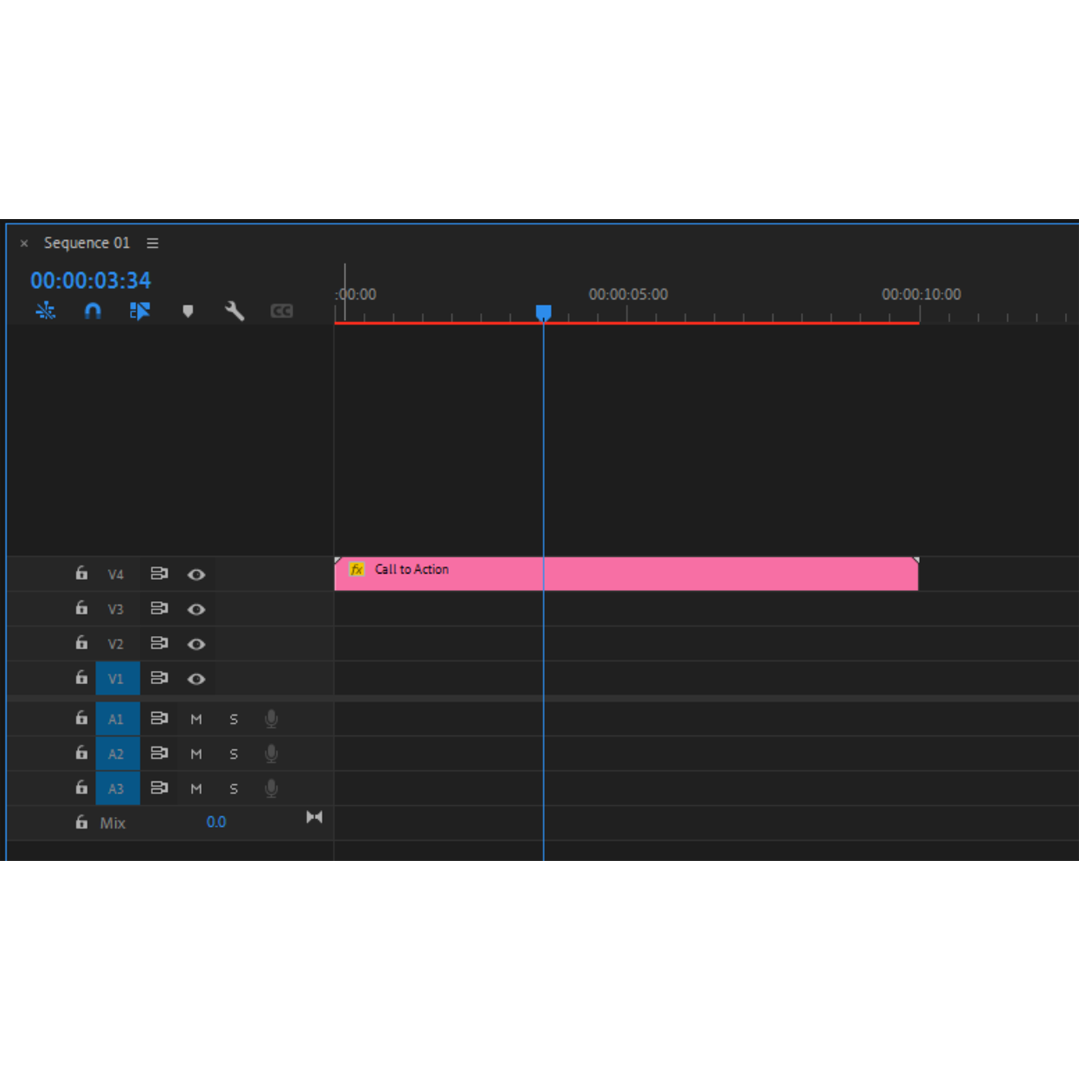Image resolution: width=1080 pixels, height=1080 pixels.
Task: Enable voice-over record on A3
Action: [x=271, y=789]
